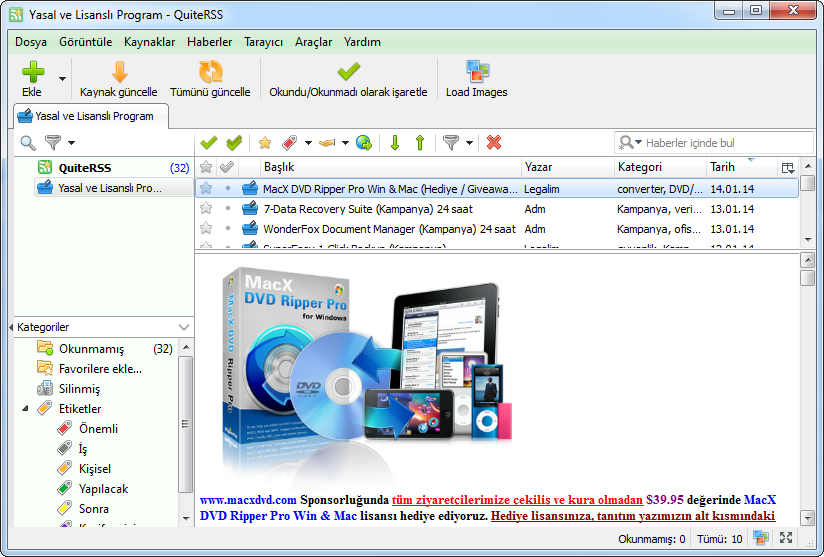824x557 pixels.
Task: Collapse the Etiketler tree node
Action: click(25, 409)
